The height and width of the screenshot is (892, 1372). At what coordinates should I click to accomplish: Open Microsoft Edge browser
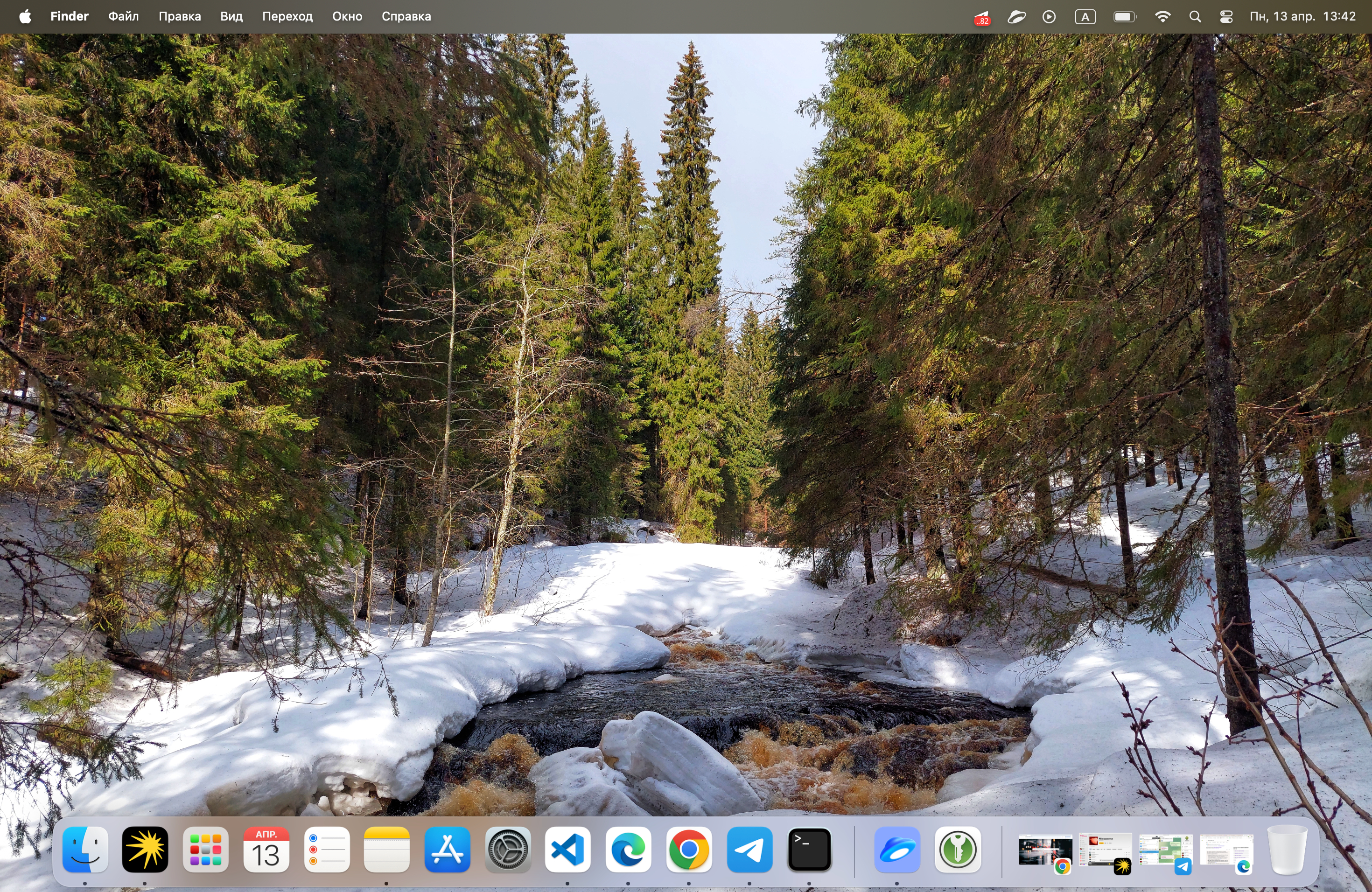[x=628, y=850]
